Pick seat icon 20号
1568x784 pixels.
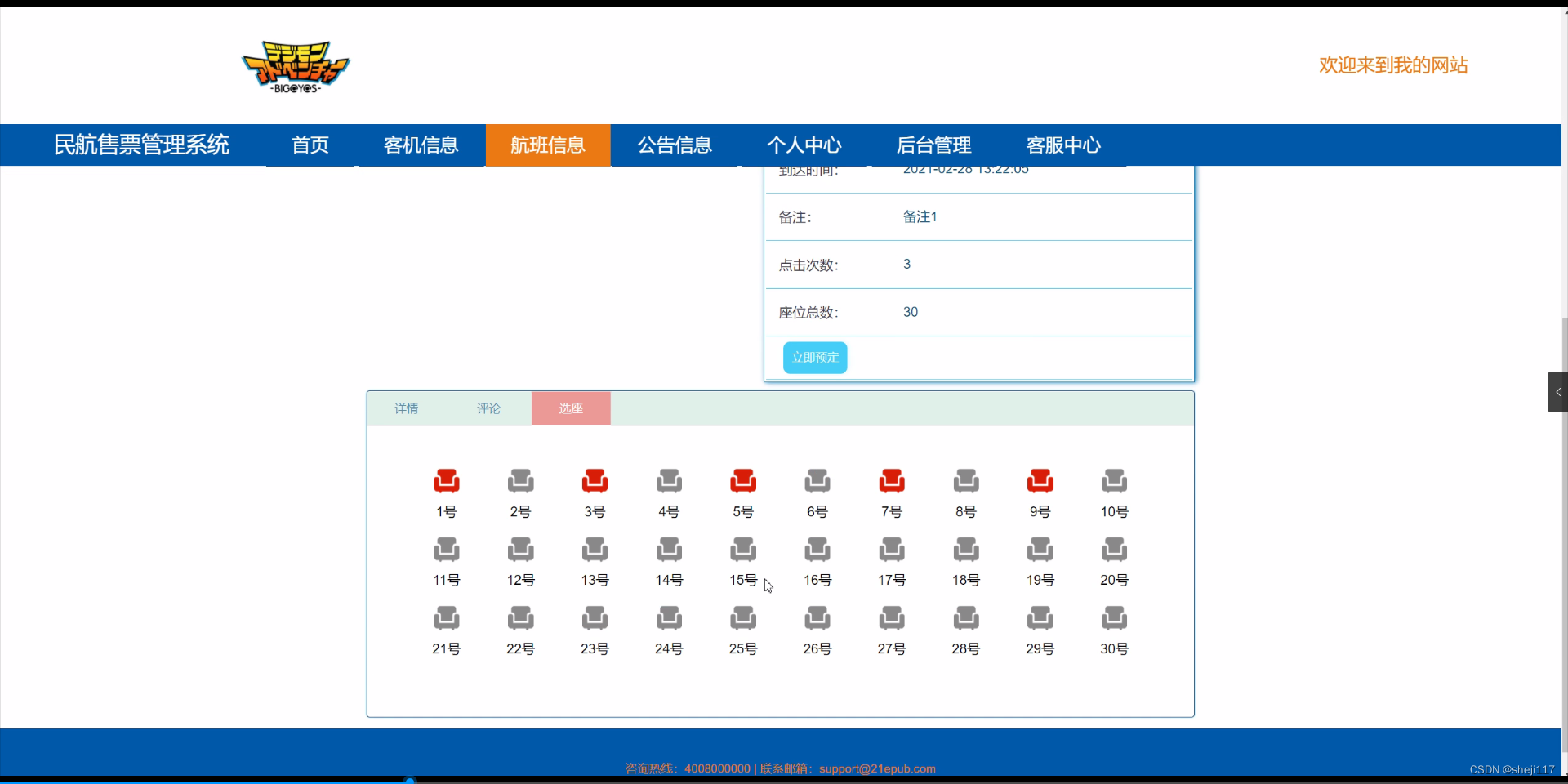coord(1114,550)
